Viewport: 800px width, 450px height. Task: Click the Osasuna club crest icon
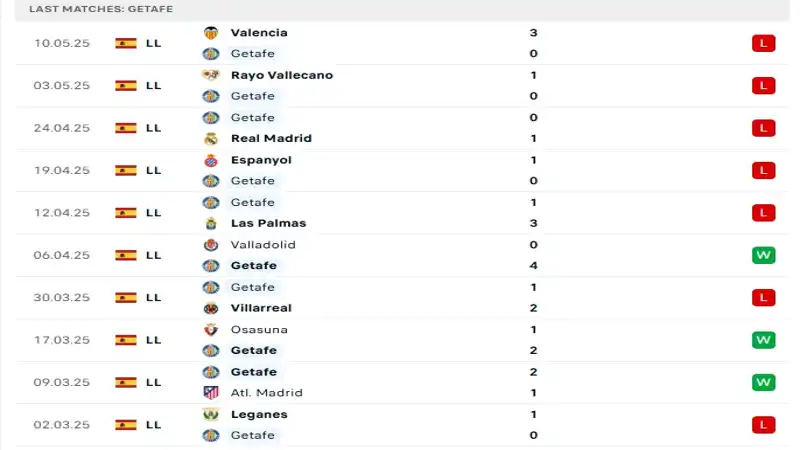click(211, 330)
